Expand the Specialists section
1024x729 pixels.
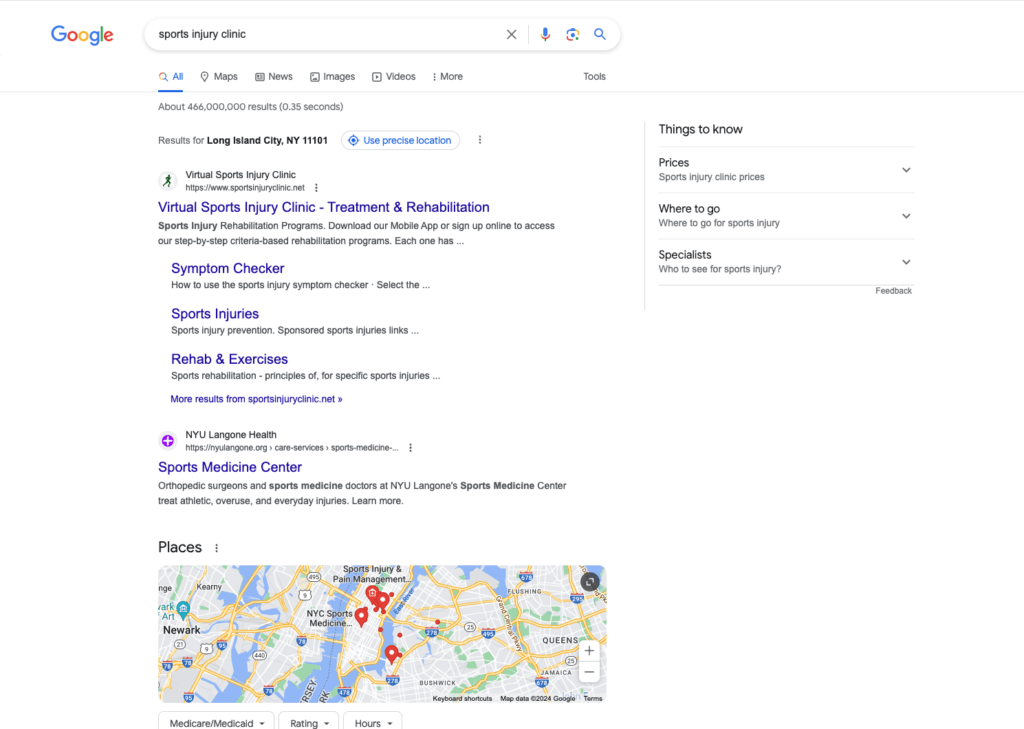tap(786, 261)
